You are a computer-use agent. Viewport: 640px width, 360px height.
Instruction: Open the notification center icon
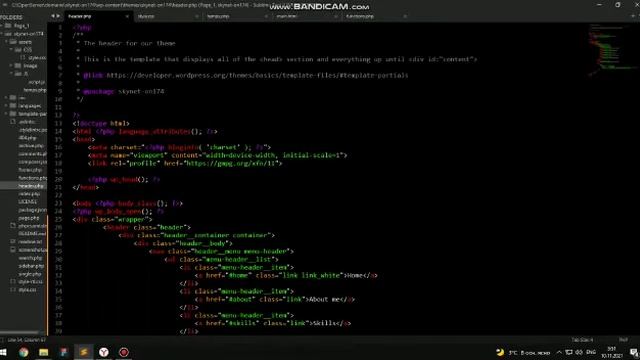click(x=634, y=352)
